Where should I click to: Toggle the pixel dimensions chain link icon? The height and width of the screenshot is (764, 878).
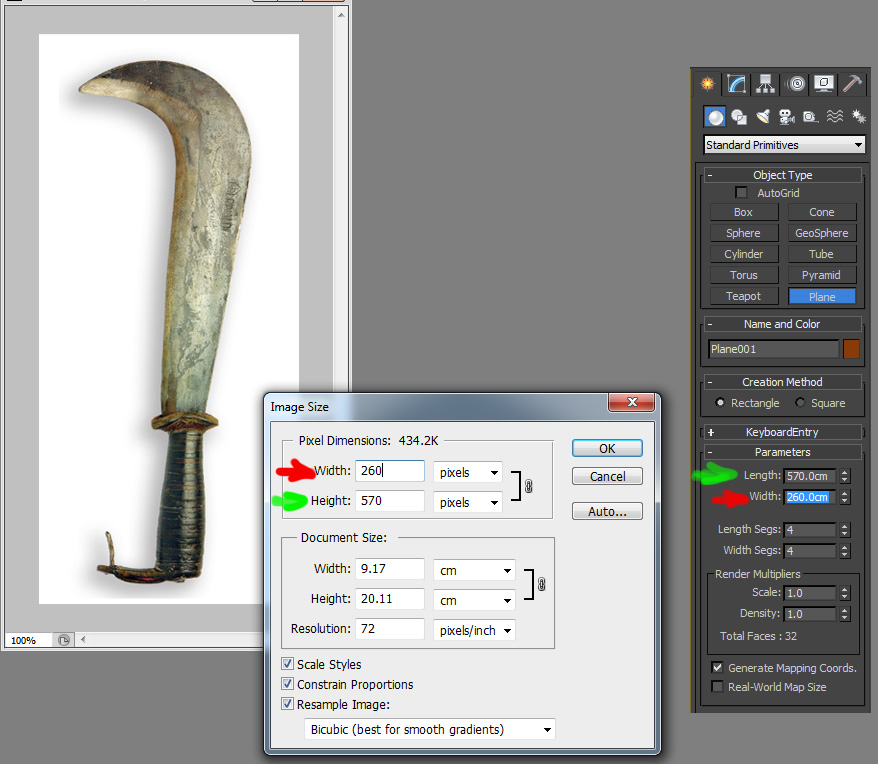click(x=528, y=486)
